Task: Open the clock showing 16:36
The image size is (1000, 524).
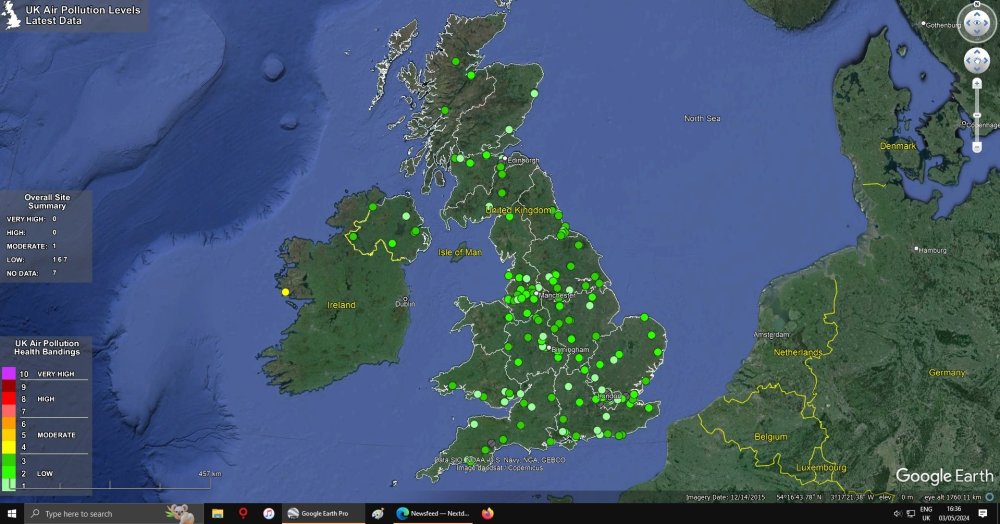Action: tap(954, 513)
